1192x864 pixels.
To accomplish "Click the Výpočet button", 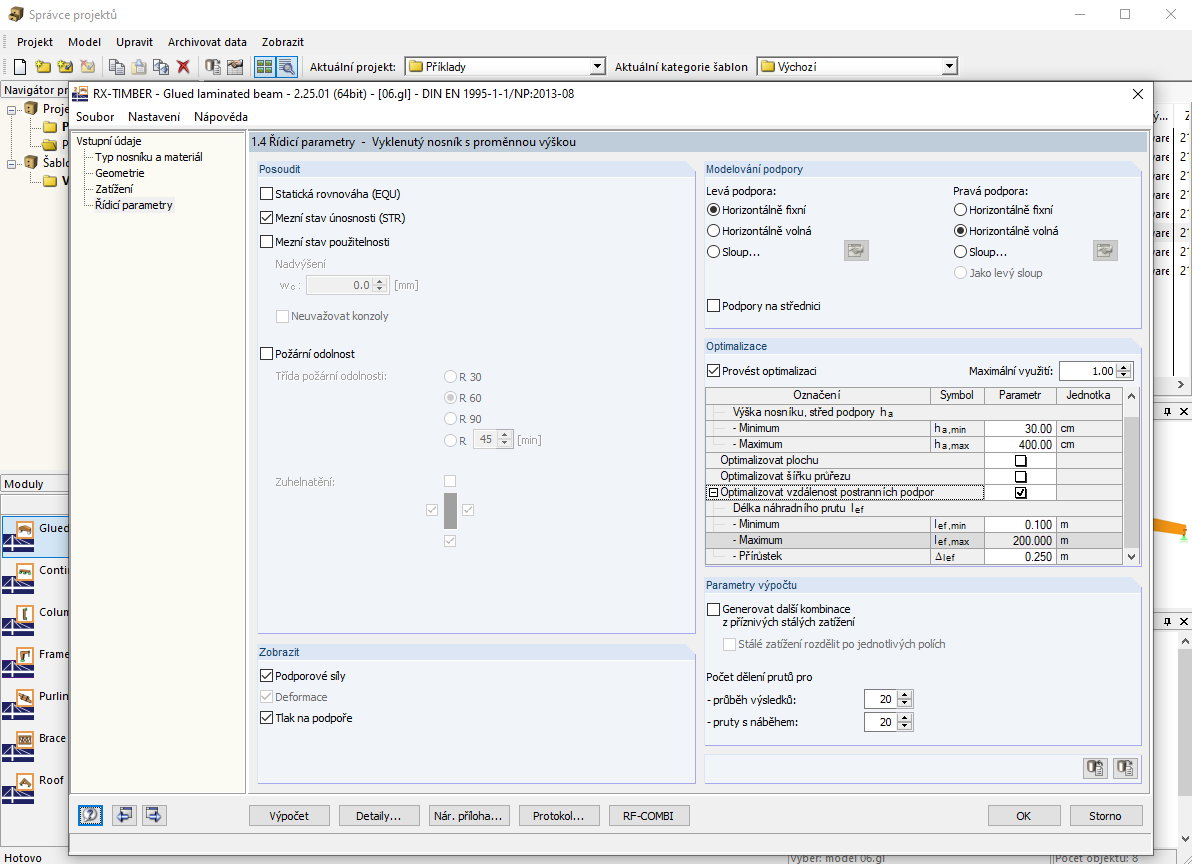I will [x=290, y=816].
